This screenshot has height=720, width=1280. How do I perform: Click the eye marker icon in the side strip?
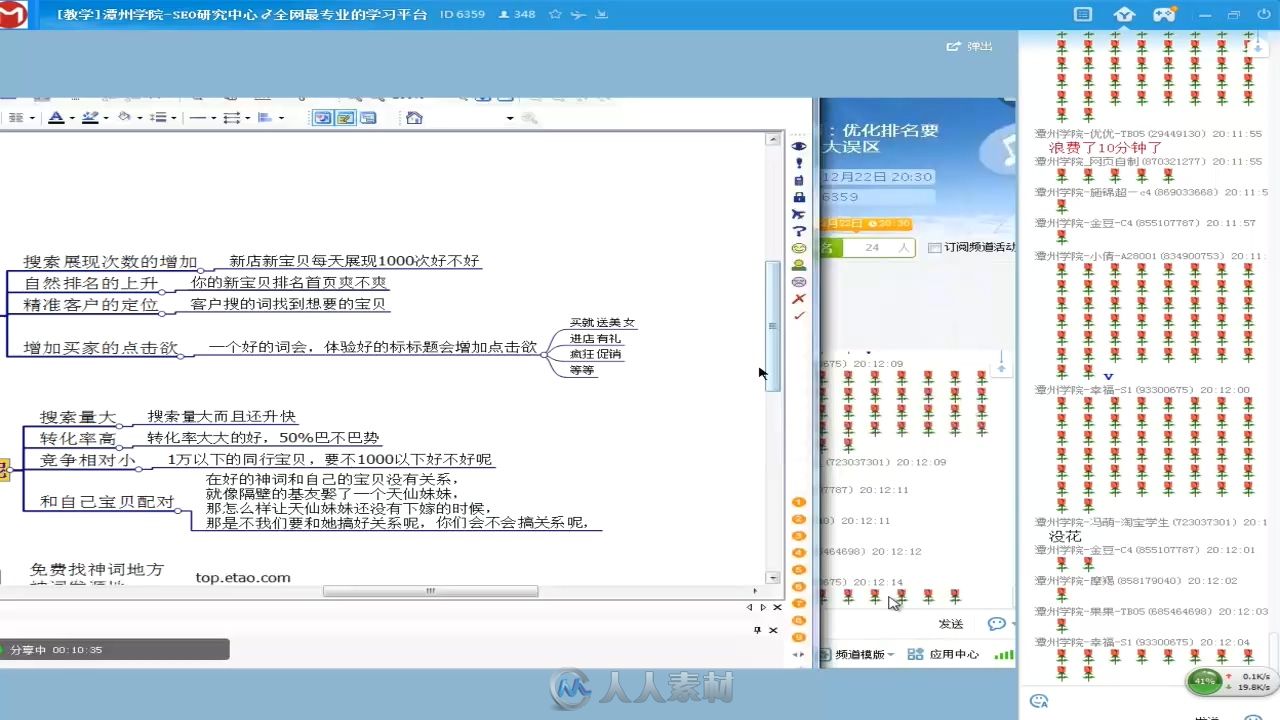pyautogui.click(x=799, y=146)
